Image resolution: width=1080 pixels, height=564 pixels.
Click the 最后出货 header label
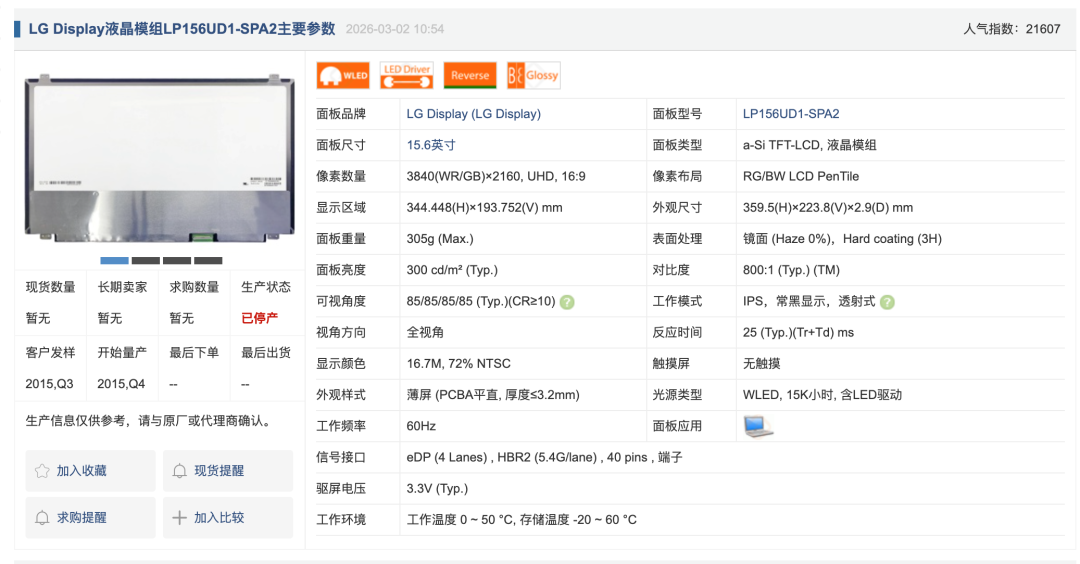click(266, 353)
